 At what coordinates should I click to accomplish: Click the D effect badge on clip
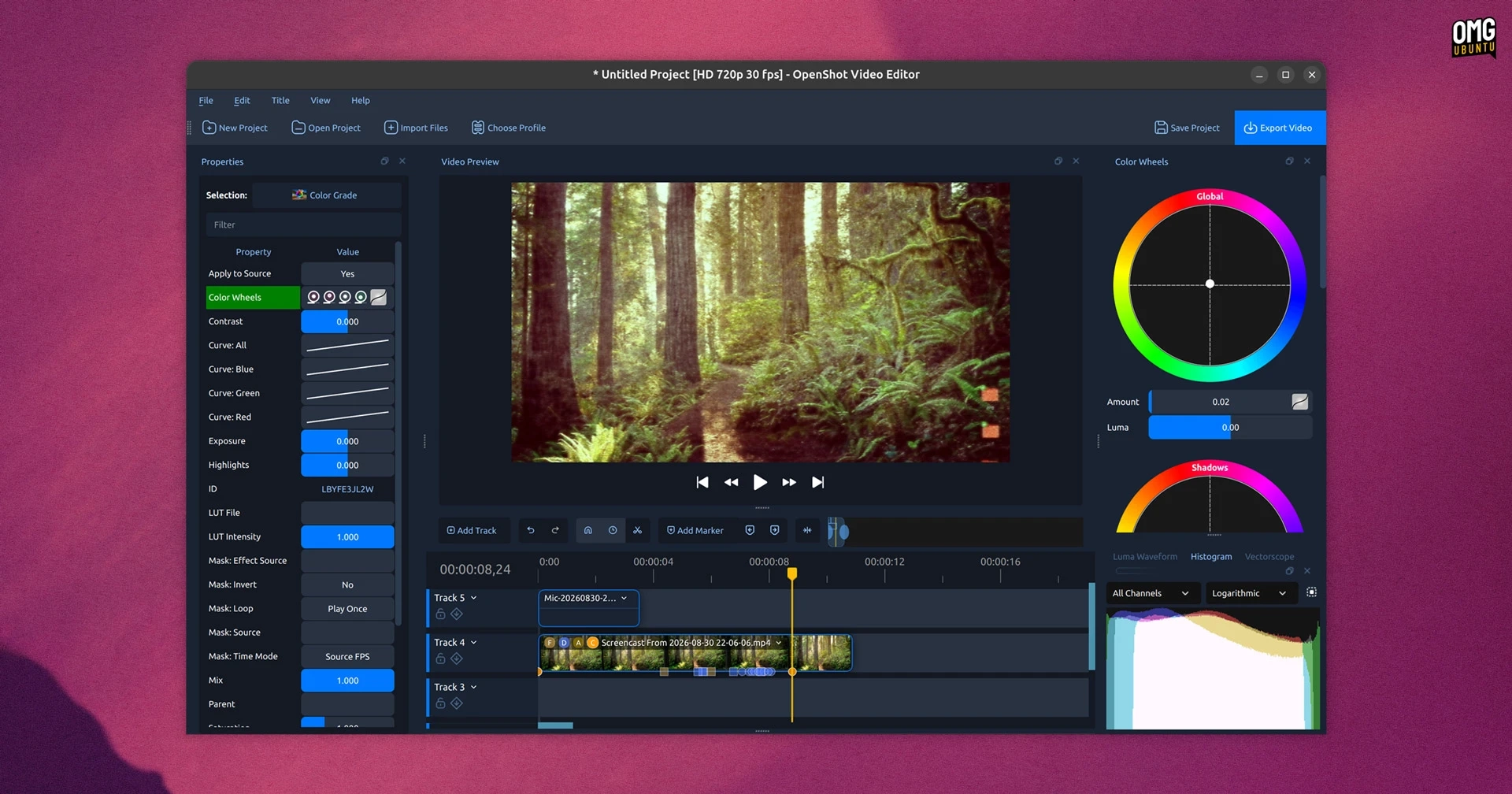pos(564,643)
